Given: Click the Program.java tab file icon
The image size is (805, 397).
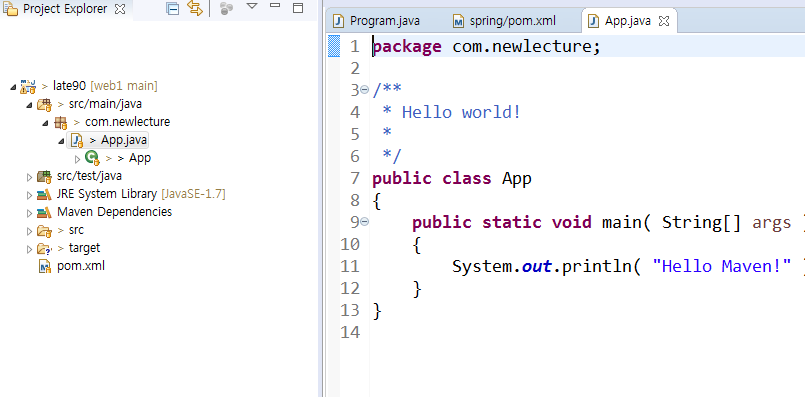Looking at the screenshot, I should pyautogui.click(x=338, y=21).
